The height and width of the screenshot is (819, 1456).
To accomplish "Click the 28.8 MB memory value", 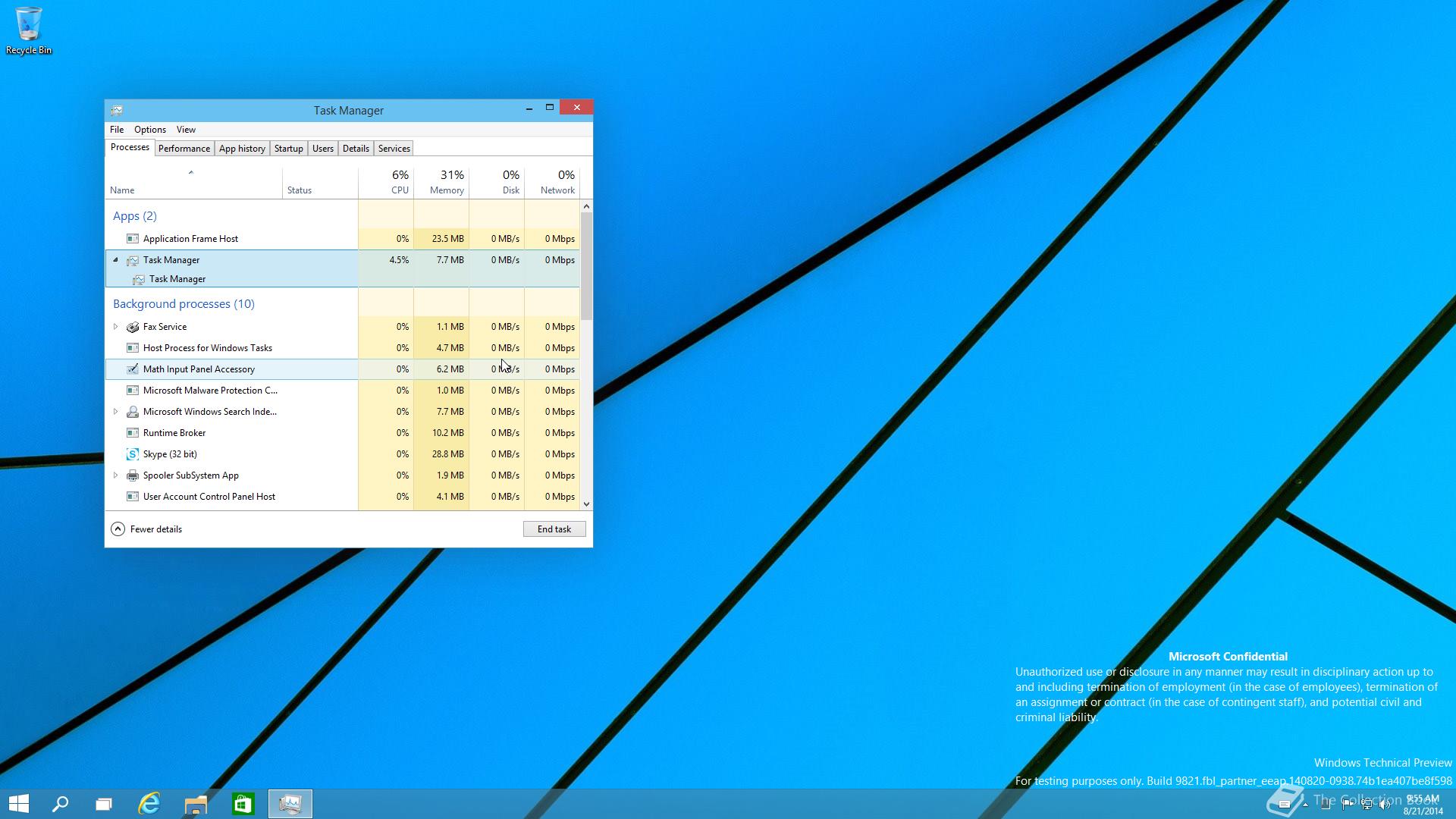I will pyautogui.click(x=447, y=454).
